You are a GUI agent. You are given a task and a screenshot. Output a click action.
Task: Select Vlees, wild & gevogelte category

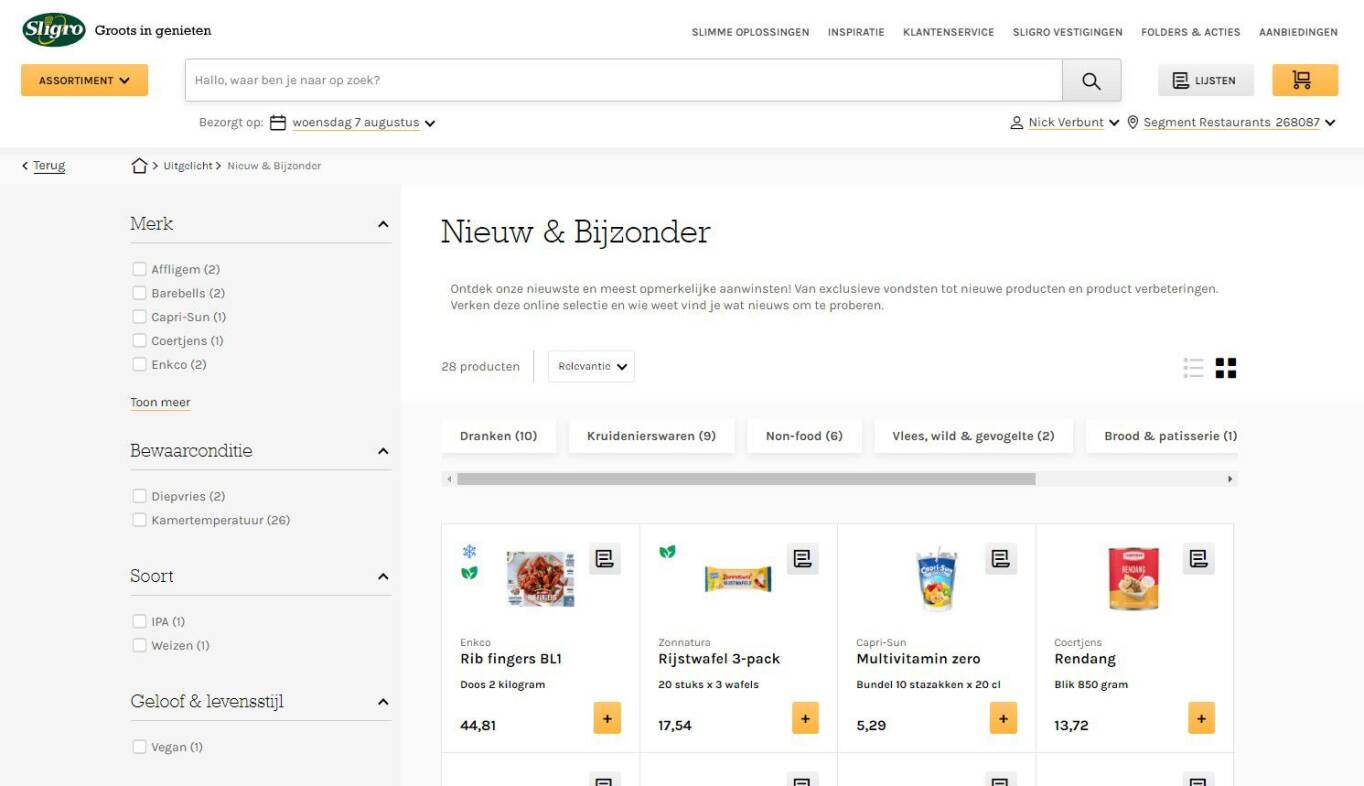click(973, 436)
